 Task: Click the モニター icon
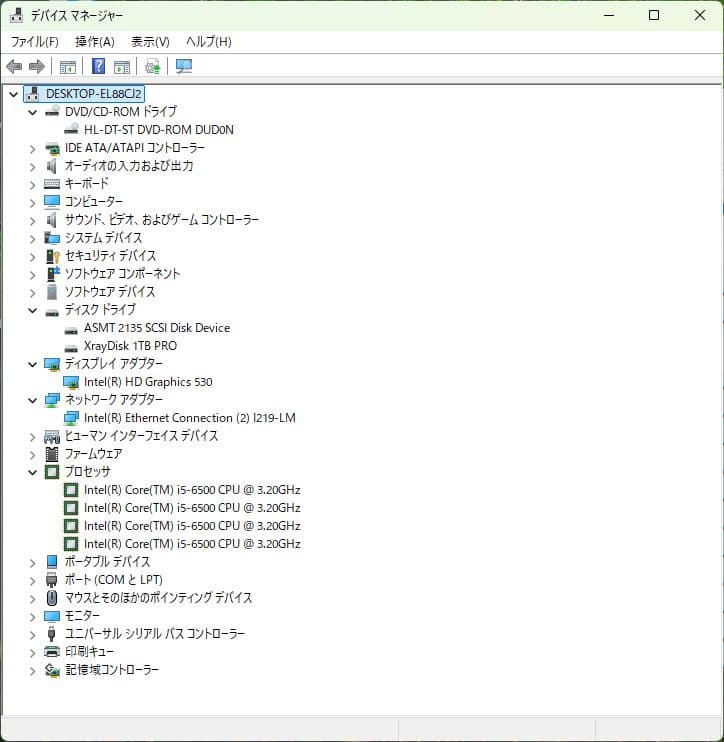(x=52, y=616)
